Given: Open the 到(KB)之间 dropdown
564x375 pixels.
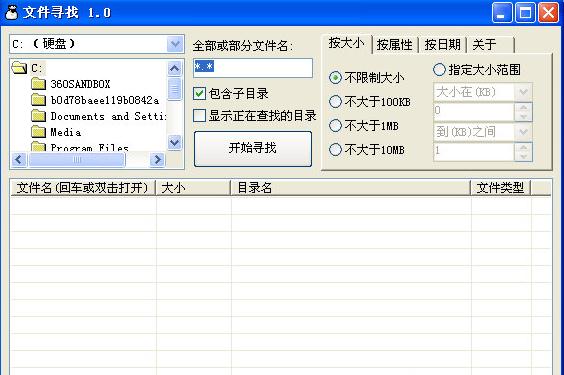Looking at the screenshot, I should (523, 132).
